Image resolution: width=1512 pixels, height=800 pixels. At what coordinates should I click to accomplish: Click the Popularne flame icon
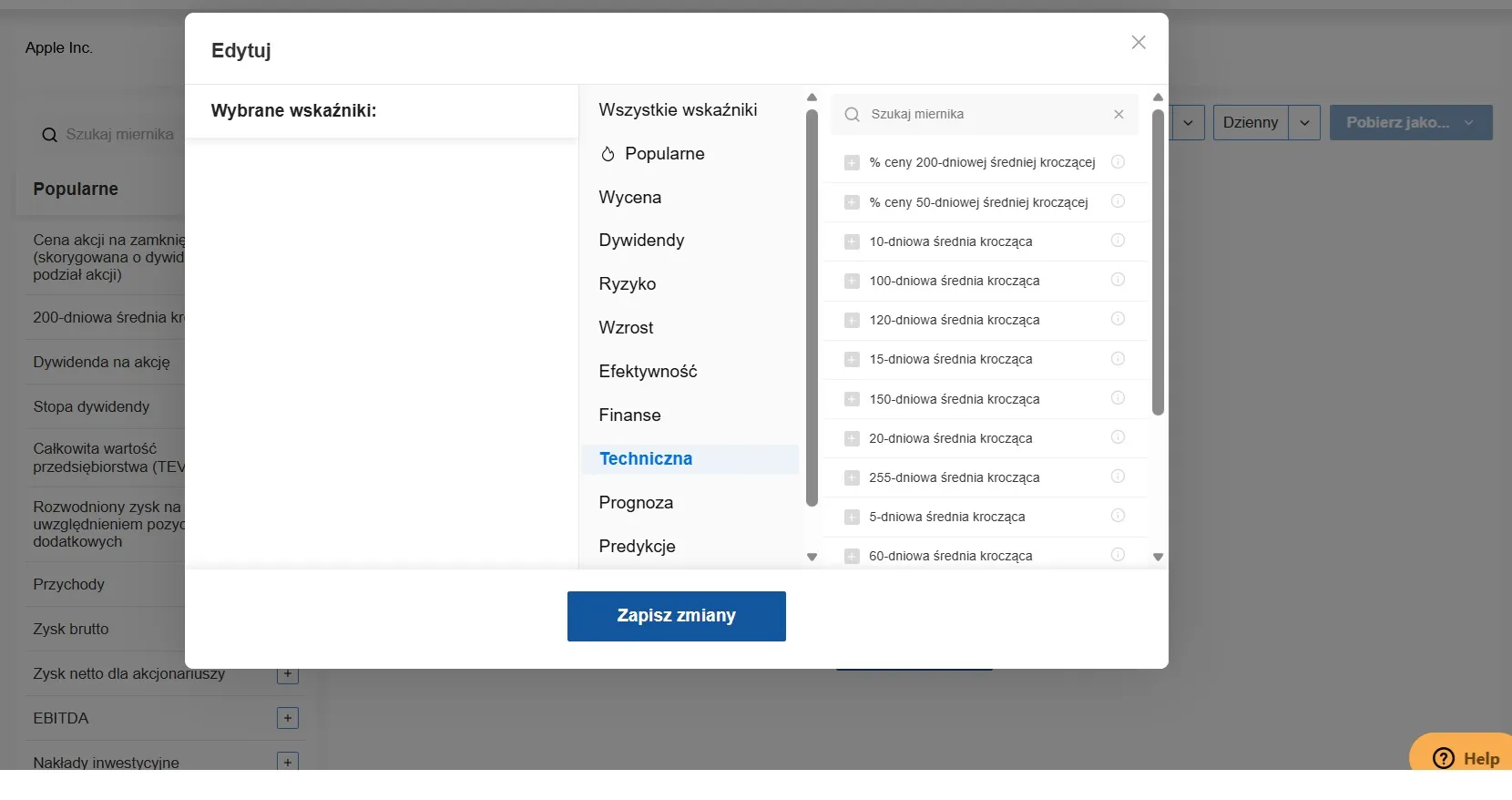[608, 154]
